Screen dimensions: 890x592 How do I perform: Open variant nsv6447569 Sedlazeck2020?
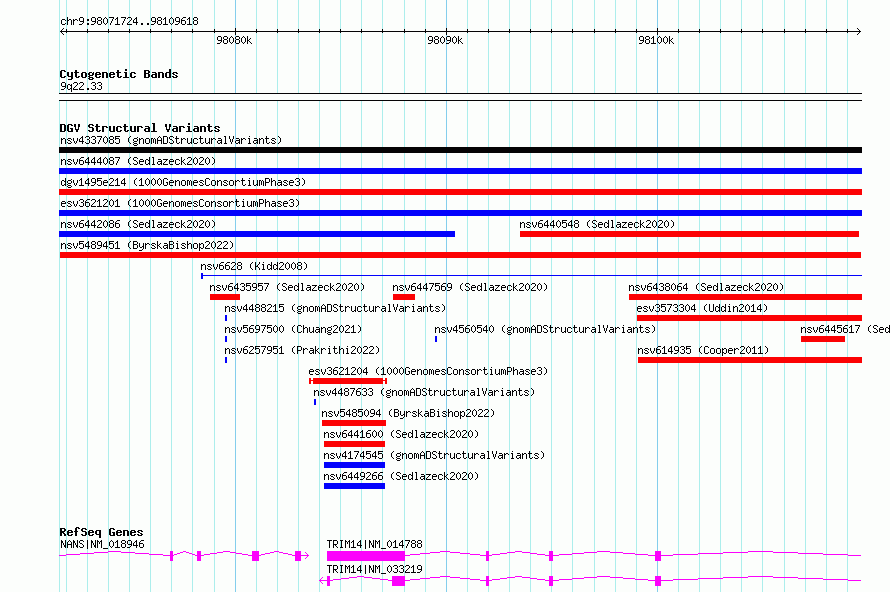tap(470, 287)
